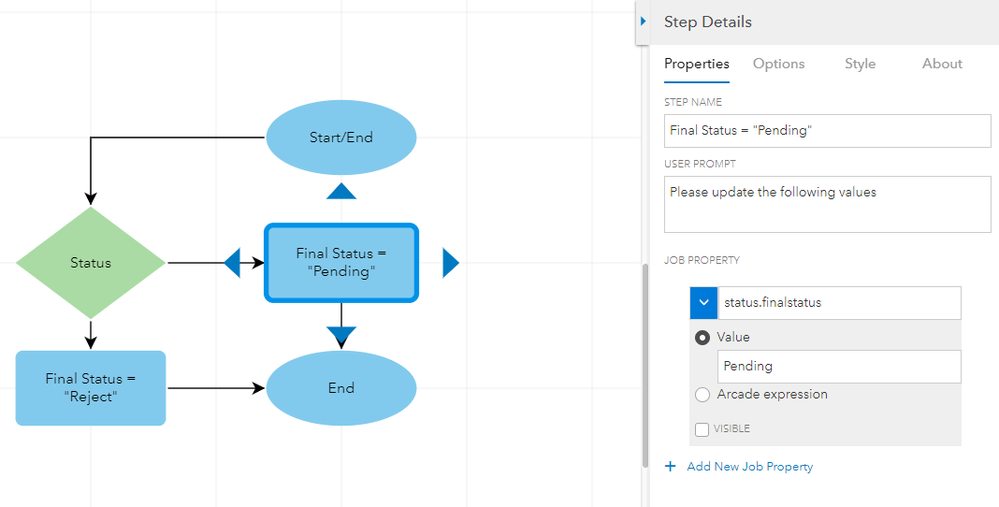
Task: Click the plus icon for new job property
Action: [670, 467]
